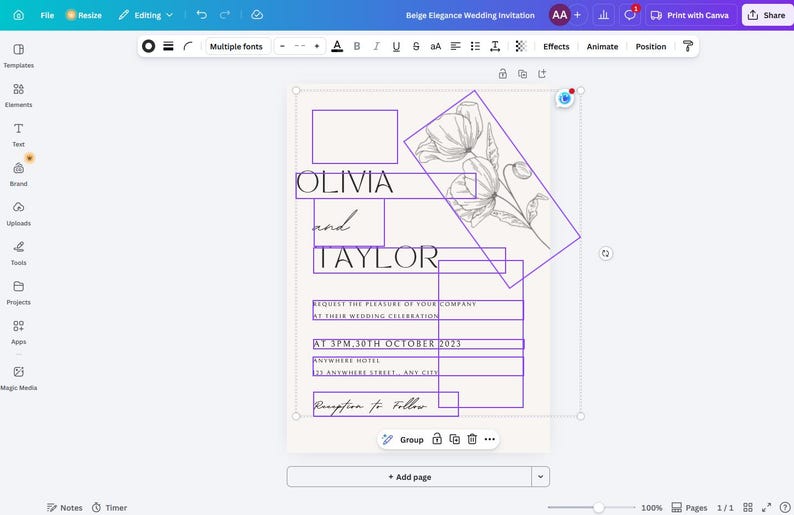This screenshot has width=794, height=515.
Task: Click the Add page button
Action: (x=409, y=477)
